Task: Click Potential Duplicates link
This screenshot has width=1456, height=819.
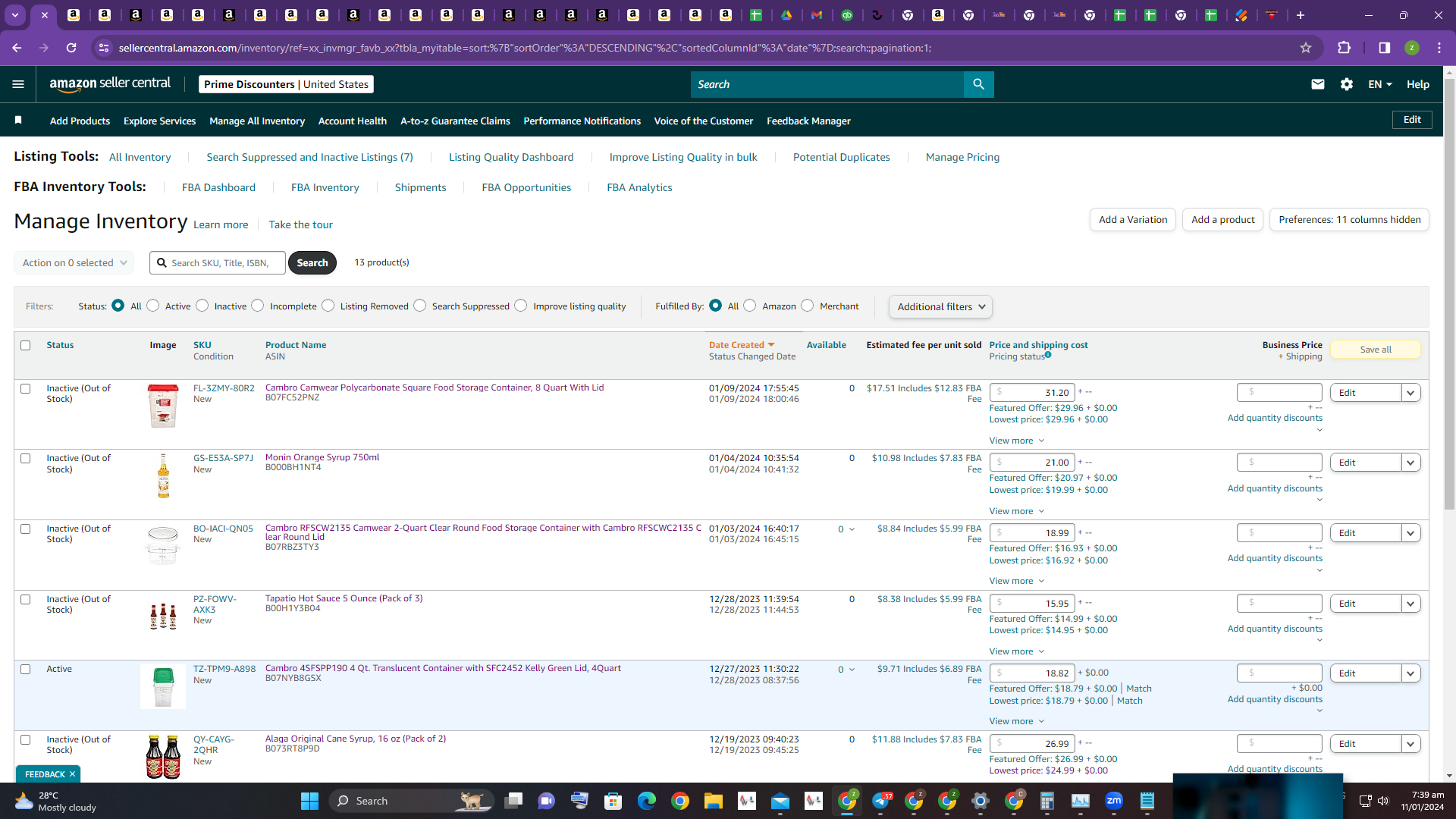Action: pos(841,157)
